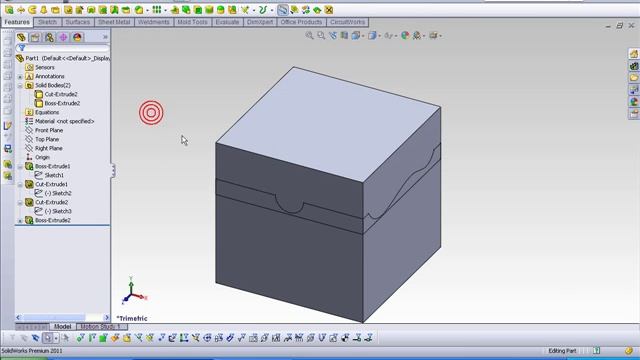Click Zoom to Fit in heads-up toolbar

coord(309,36)
